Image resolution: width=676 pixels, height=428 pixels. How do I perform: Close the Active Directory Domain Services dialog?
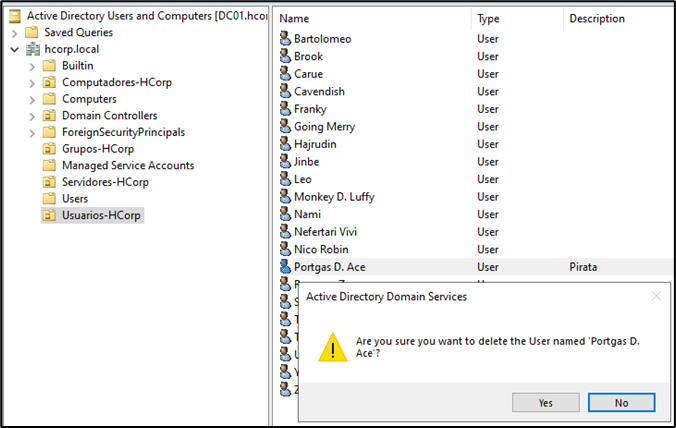[x=656, y=296]
